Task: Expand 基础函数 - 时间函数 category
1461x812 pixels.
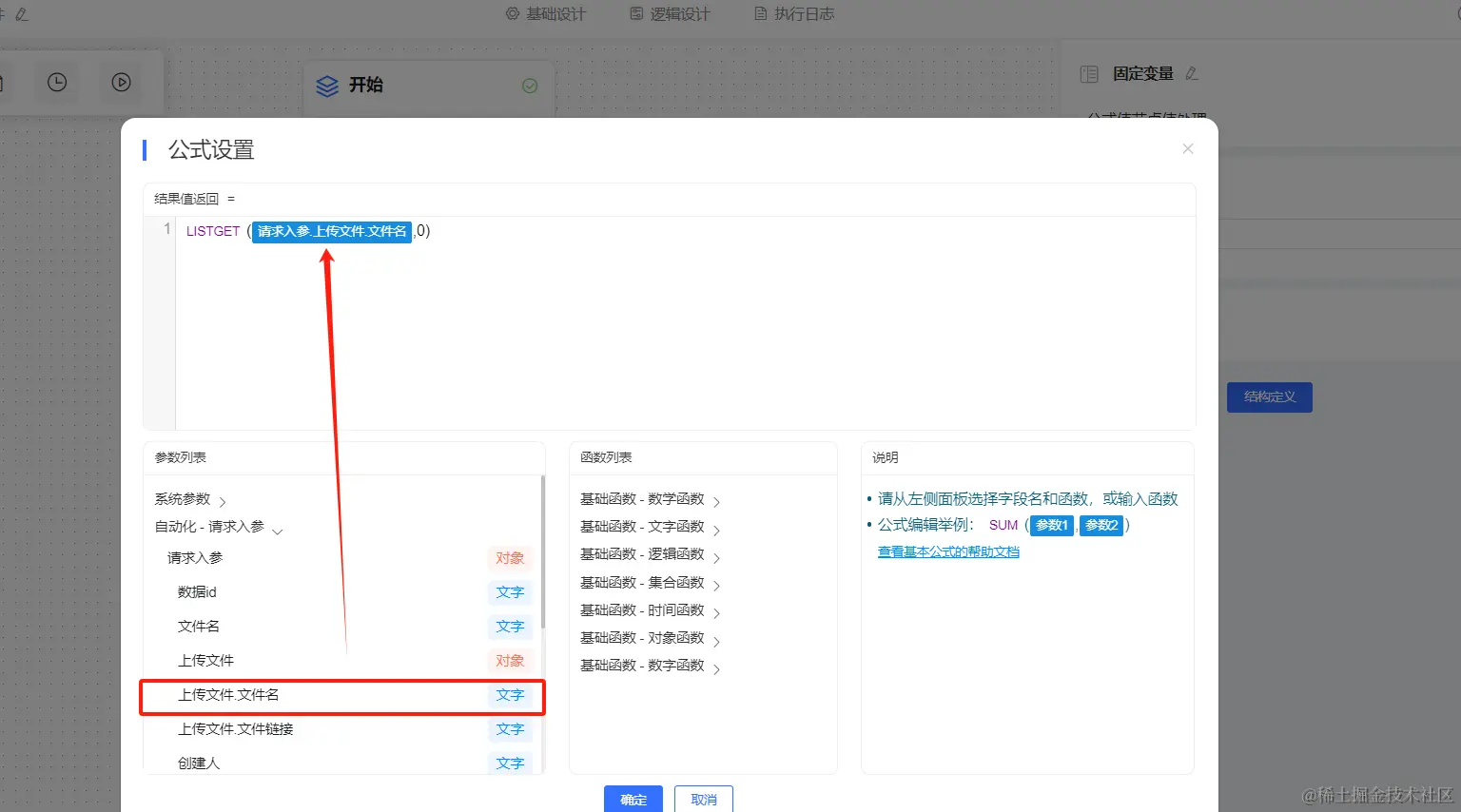Action: pos(651,610)
